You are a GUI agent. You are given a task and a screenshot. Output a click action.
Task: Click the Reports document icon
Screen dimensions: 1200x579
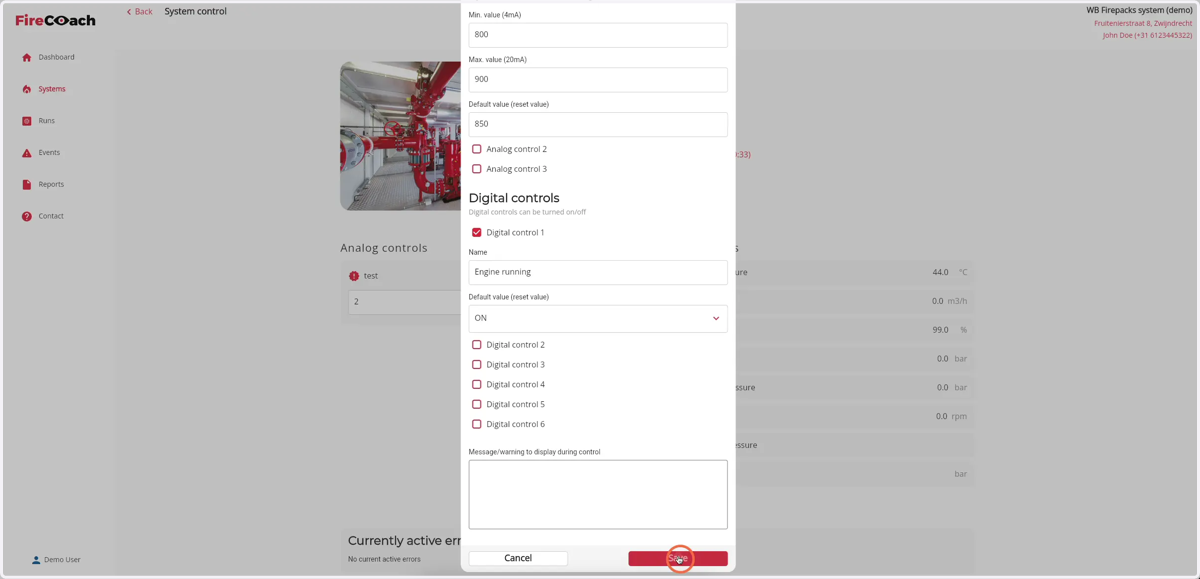point(27,184)
